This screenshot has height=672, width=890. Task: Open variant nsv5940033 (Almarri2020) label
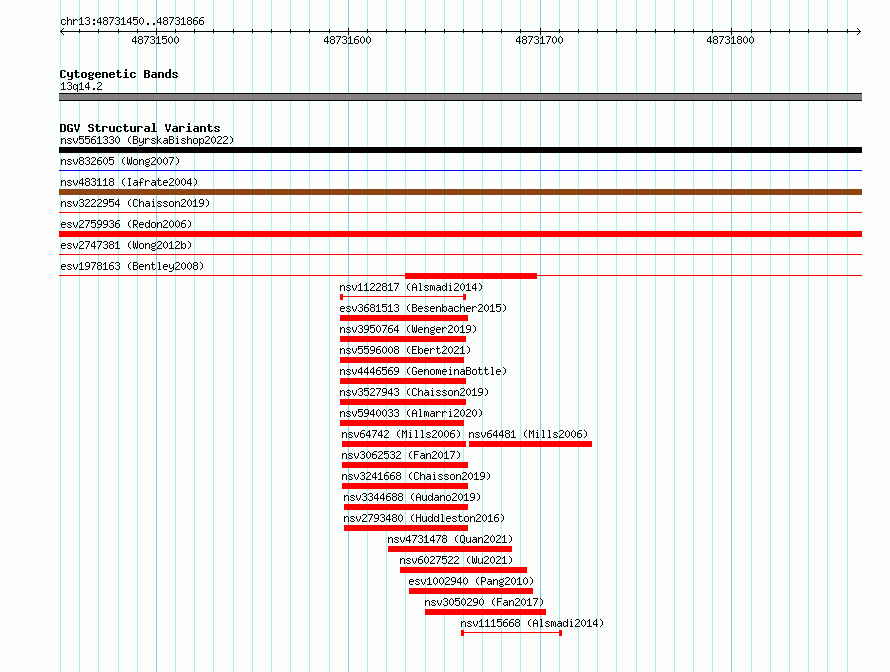point(411,413)
